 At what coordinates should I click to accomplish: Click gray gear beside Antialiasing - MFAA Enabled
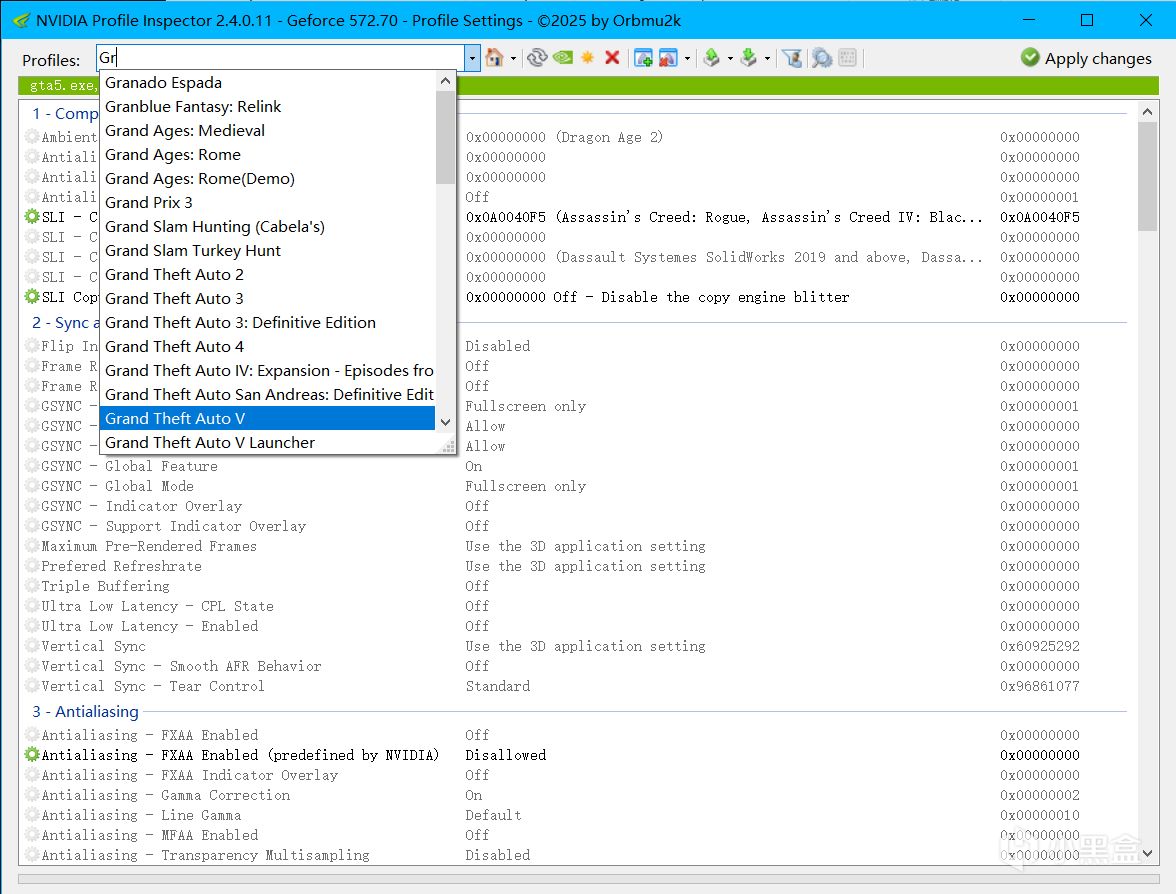click(32, 835)
